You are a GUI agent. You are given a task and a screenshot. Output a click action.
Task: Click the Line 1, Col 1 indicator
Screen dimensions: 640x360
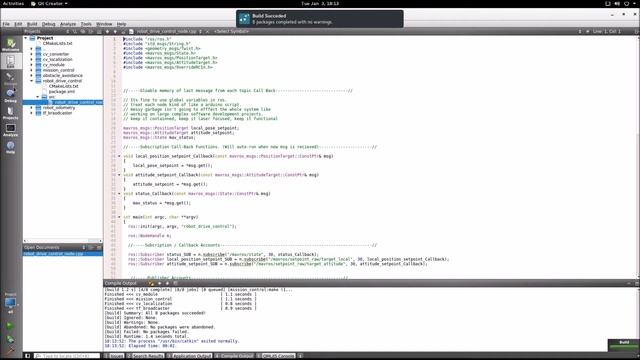pos(607,31)
